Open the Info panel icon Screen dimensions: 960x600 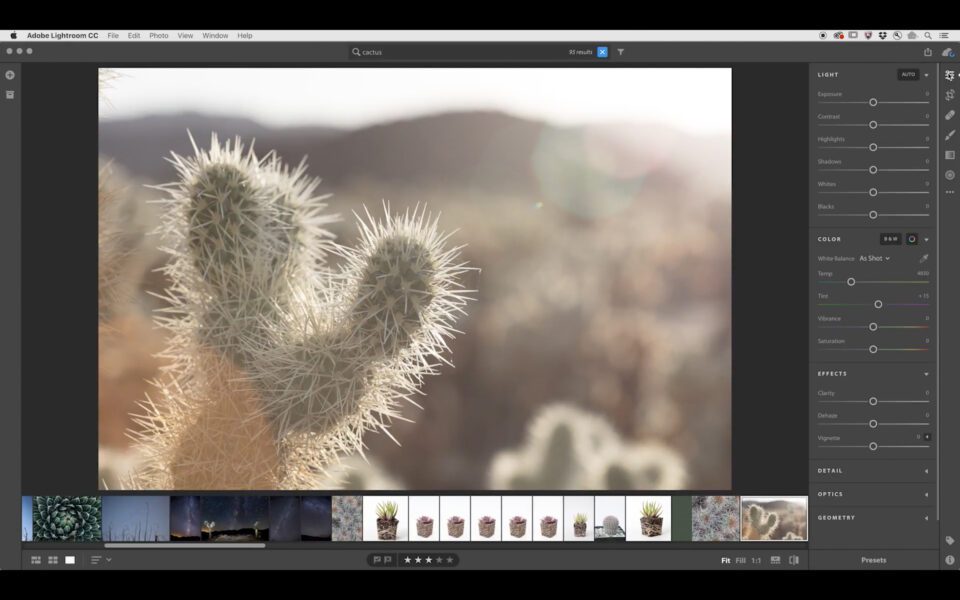pyautogui.click(x=950, y=560)
